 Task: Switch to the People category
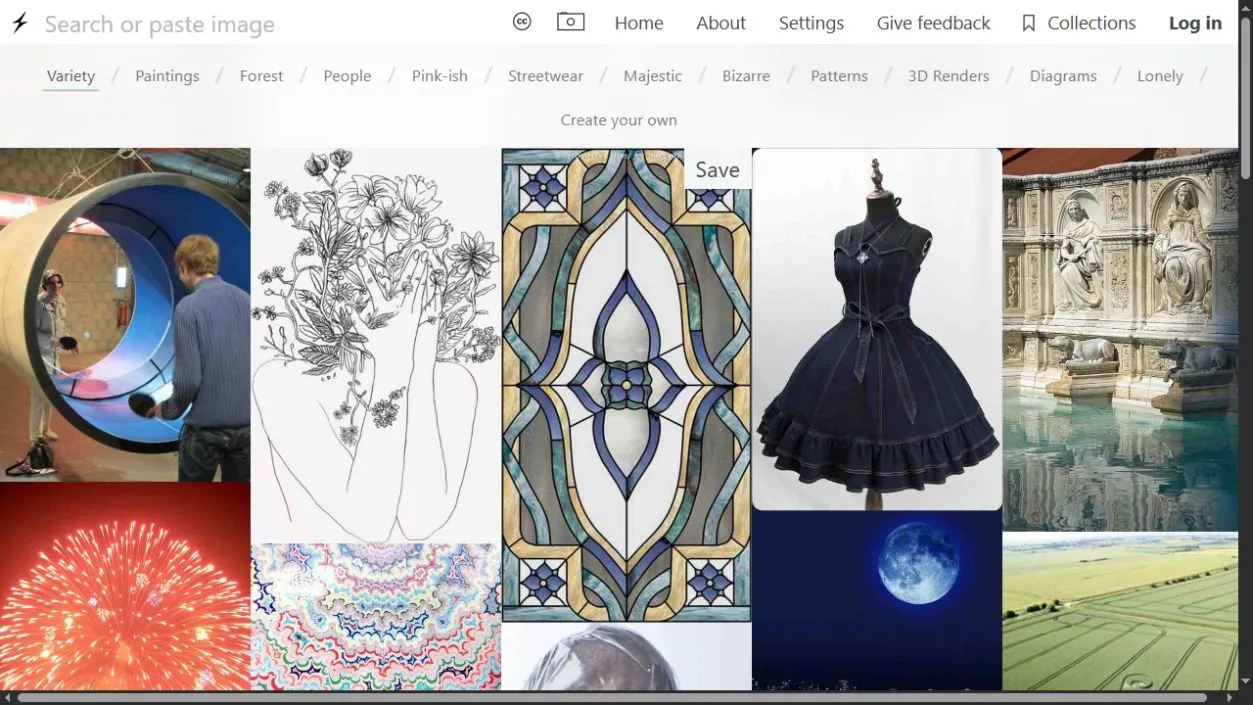(x=347, y=76)
